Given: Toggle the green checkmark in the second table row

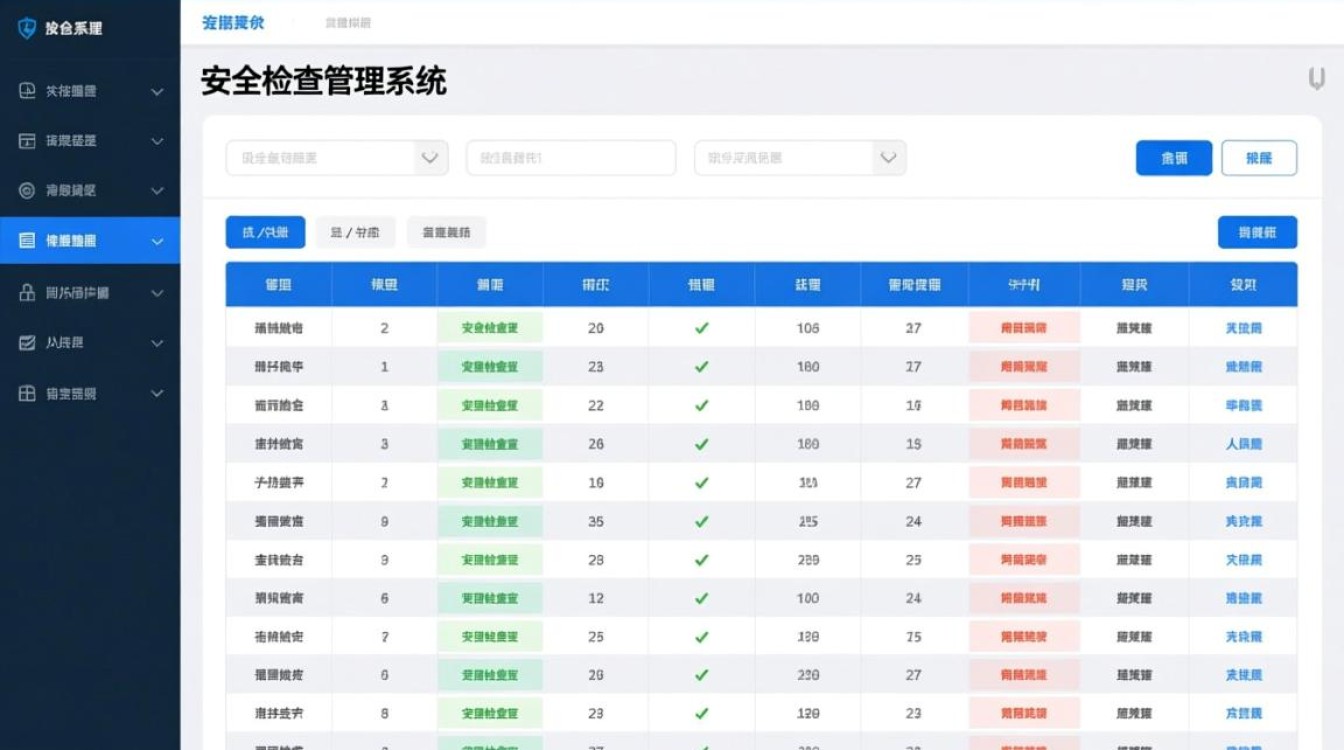Looking at the screenshot, I should click(700, 366).
